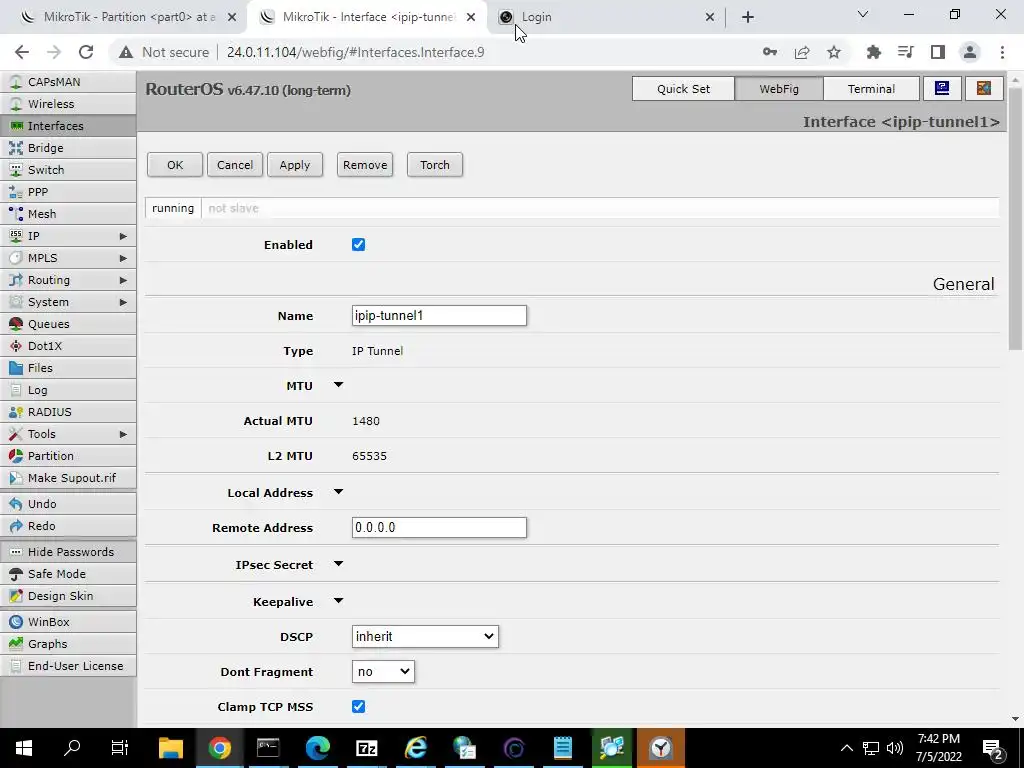Open the Switch section

[x=68, y=170]
